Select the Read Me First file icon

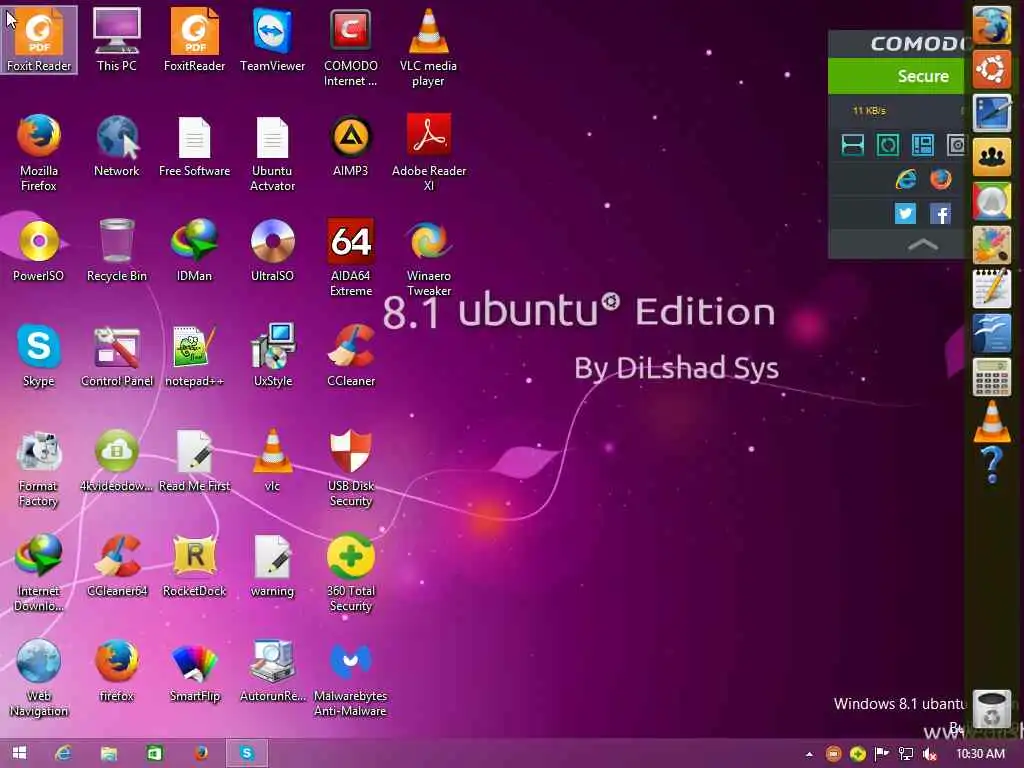tap(195, 460)
